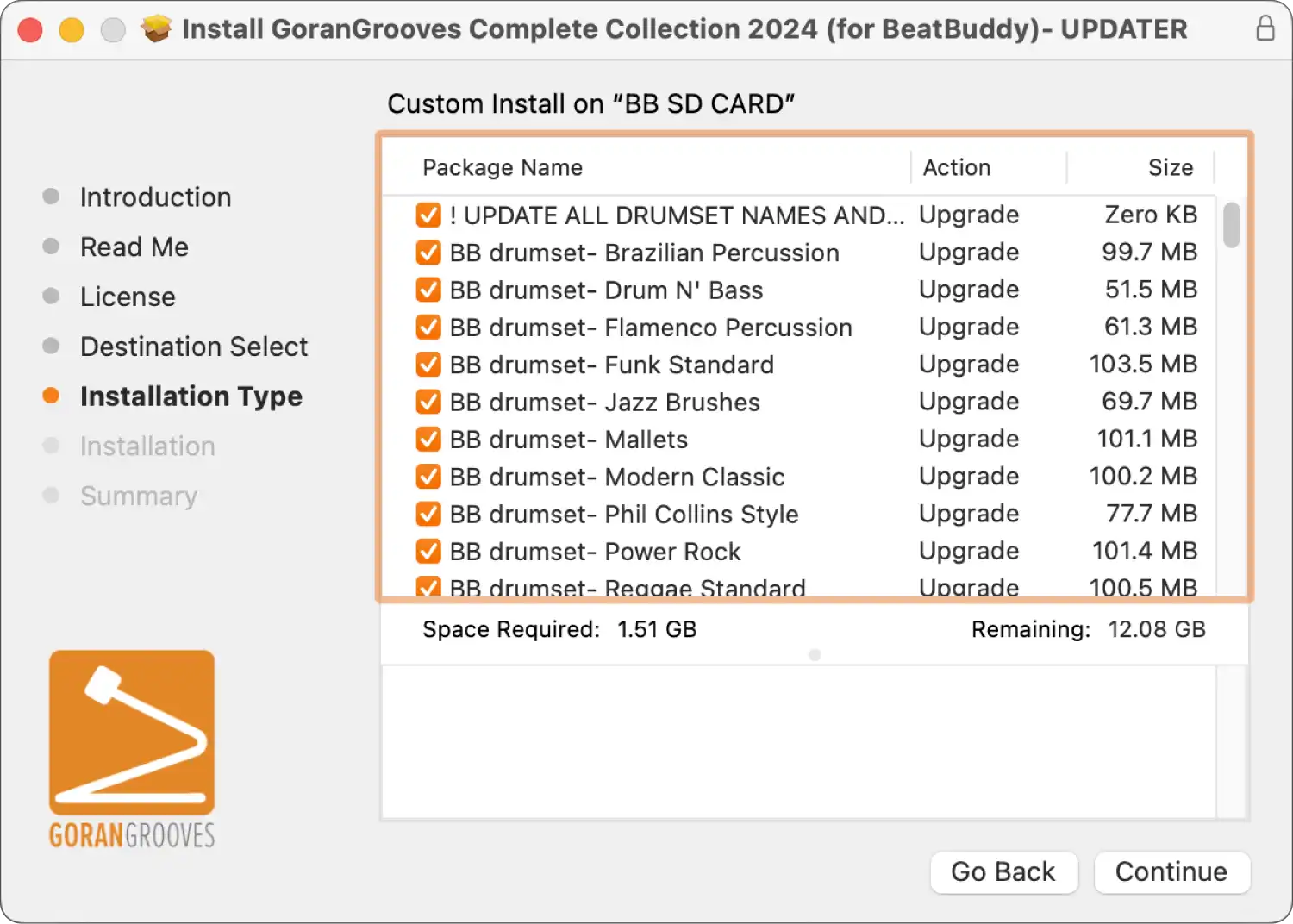Toggle the Mallets drumset checkbox
Viewport: 1293px width, 924px height.
click(428, 440)
